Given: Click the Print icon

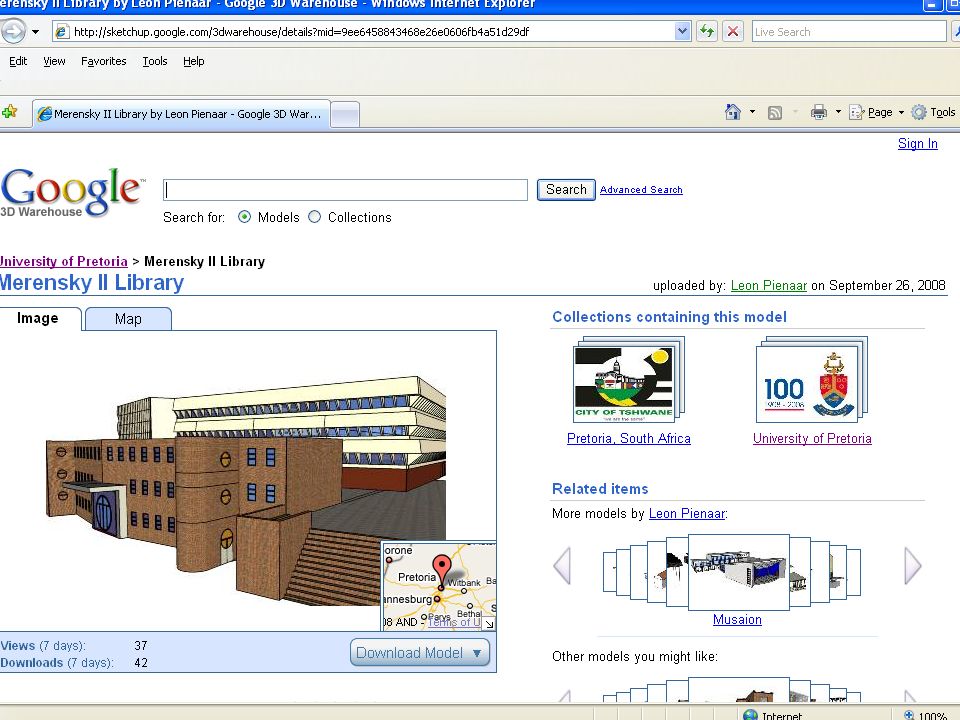Looking at the screenshot, I should pyautogui.click(x=819, y=112).
